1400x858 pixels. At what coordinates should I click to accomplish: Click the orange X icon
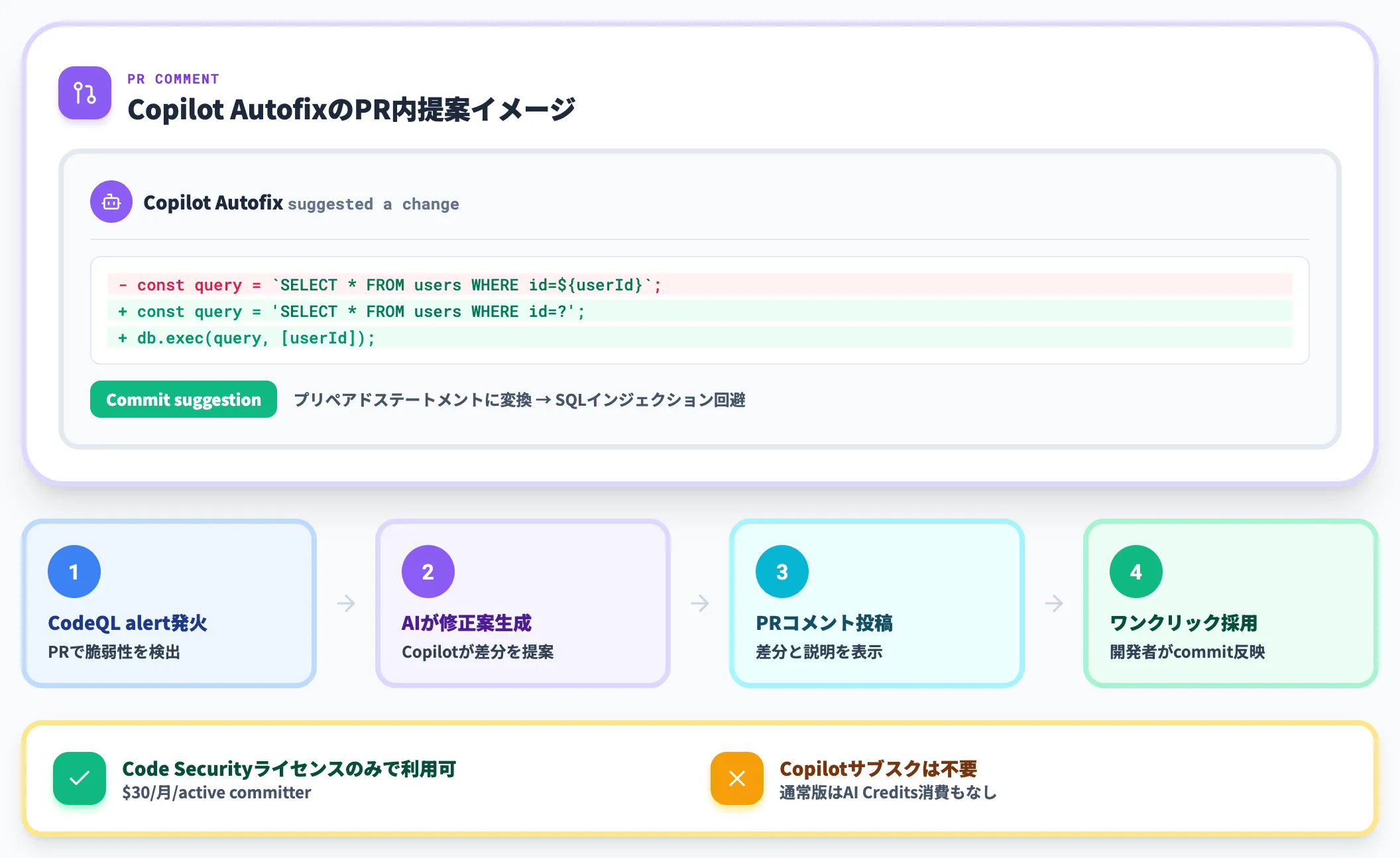[737, 778]
